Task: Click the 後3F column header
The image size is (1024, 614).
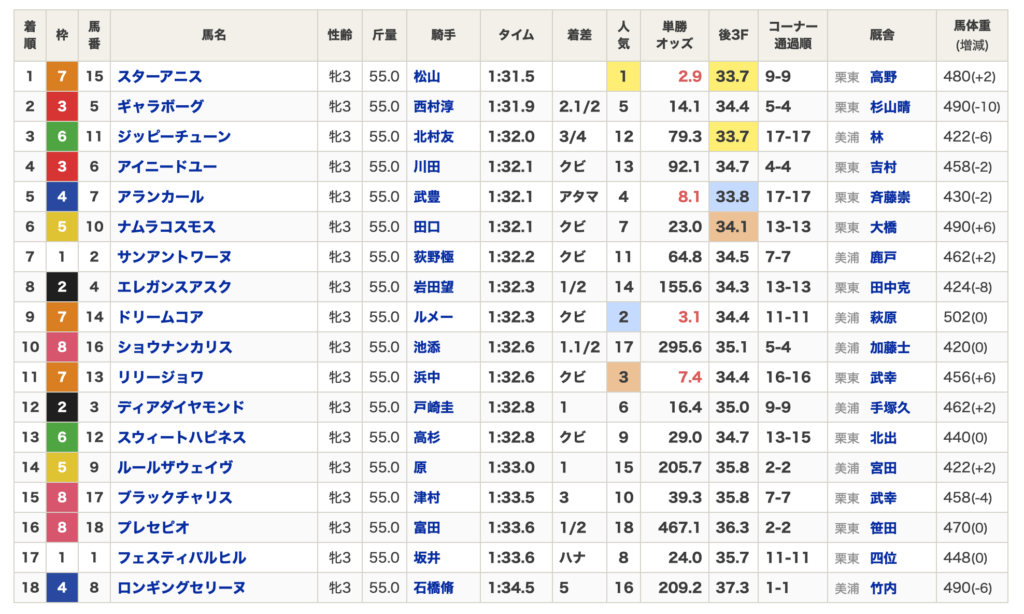Action: click(x=733, y=35)
